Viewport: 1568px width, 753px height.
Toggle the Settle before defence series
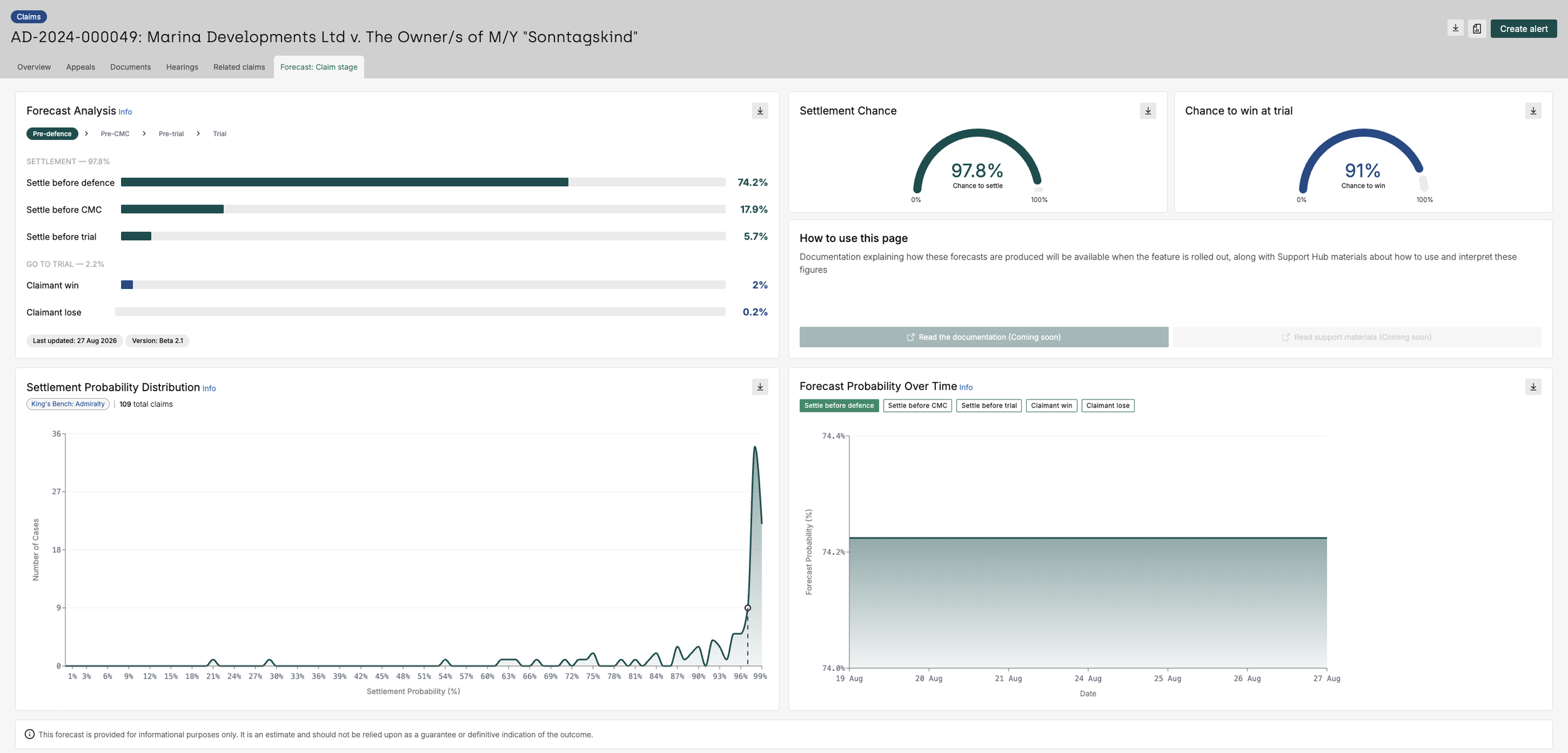point(839,406)
